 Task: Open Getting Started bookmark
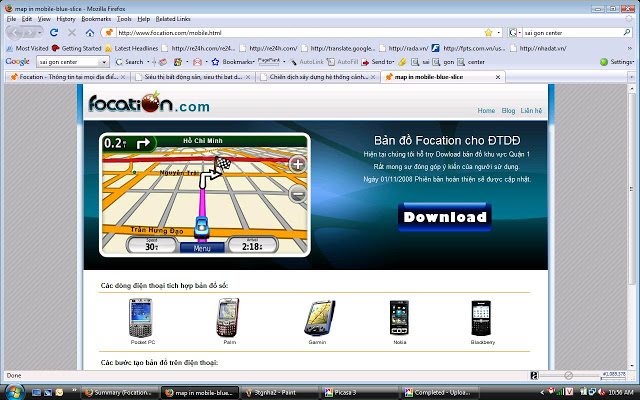[x=76, y=48]
